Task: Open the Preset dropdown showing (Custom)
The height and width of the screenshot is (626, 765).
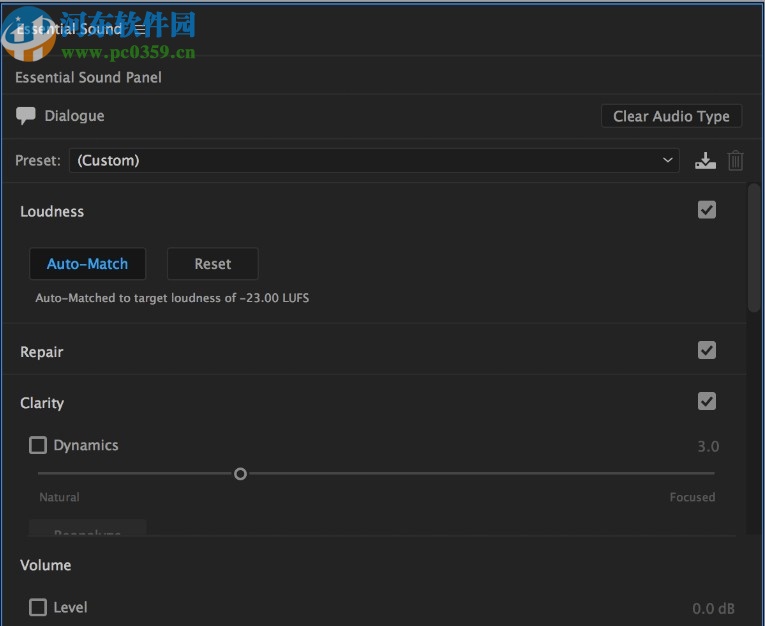Action: coord(374,161)
